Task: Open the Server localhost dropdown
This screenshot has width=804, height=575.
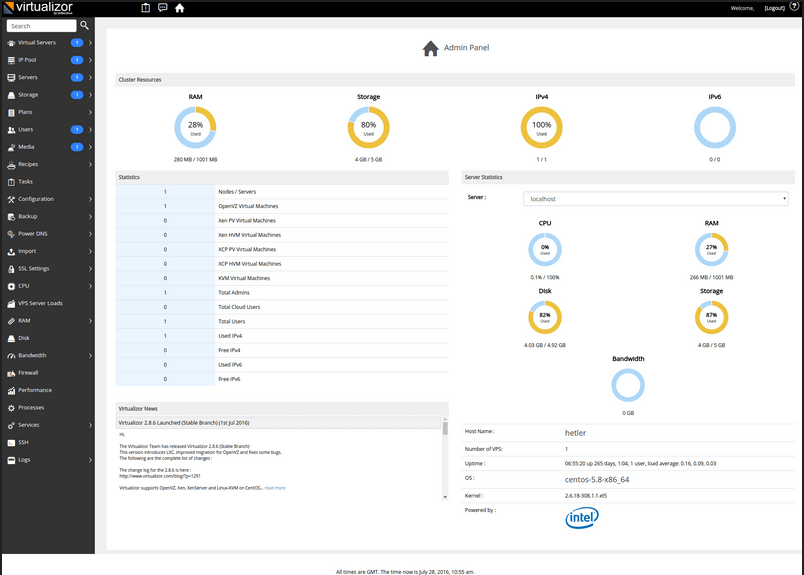Action: coord(656,199)
